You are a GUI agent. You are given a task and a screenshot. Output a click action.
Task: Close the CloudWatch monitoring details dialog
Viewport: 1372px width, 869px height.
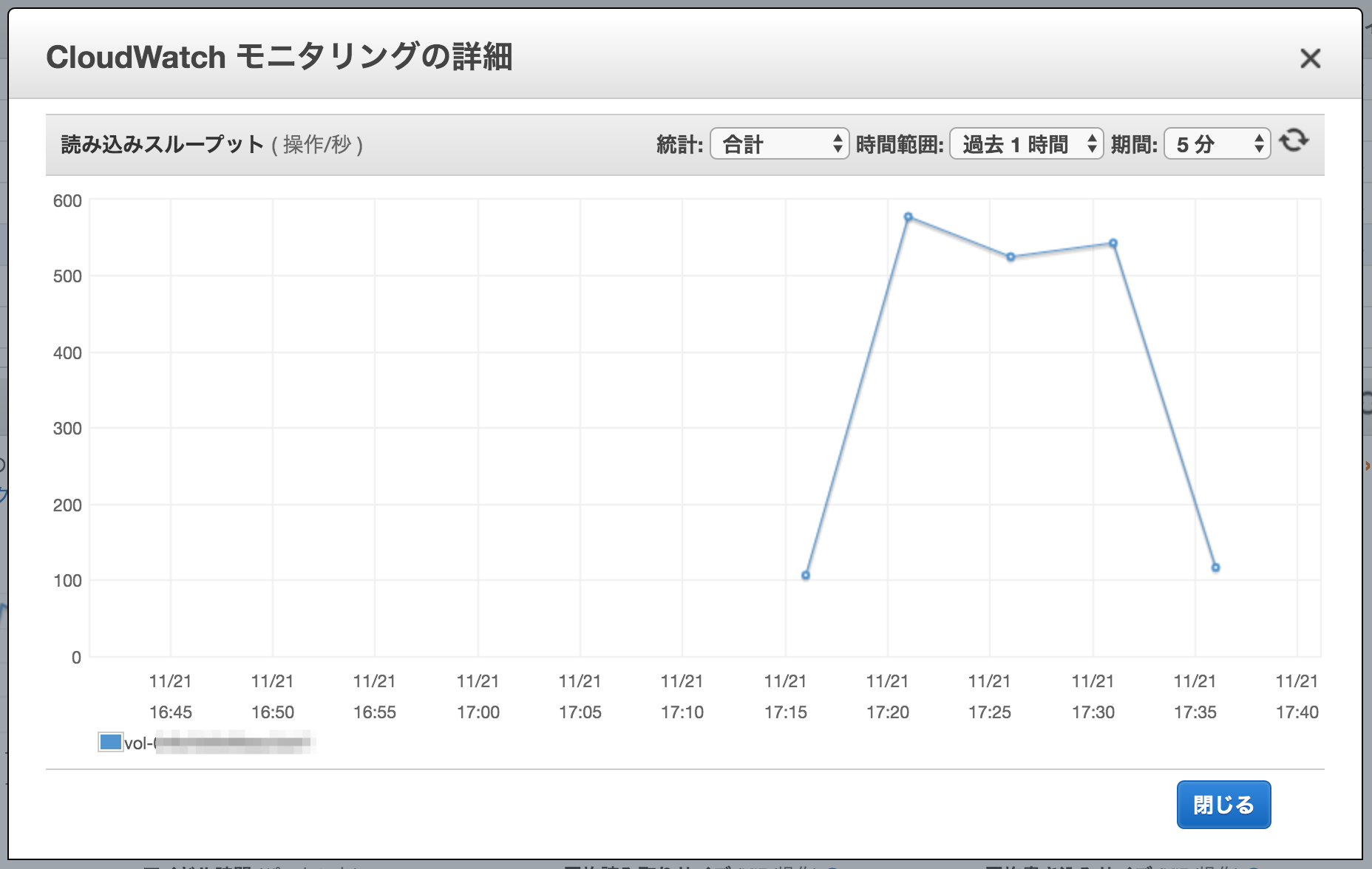pos(1310,58)
